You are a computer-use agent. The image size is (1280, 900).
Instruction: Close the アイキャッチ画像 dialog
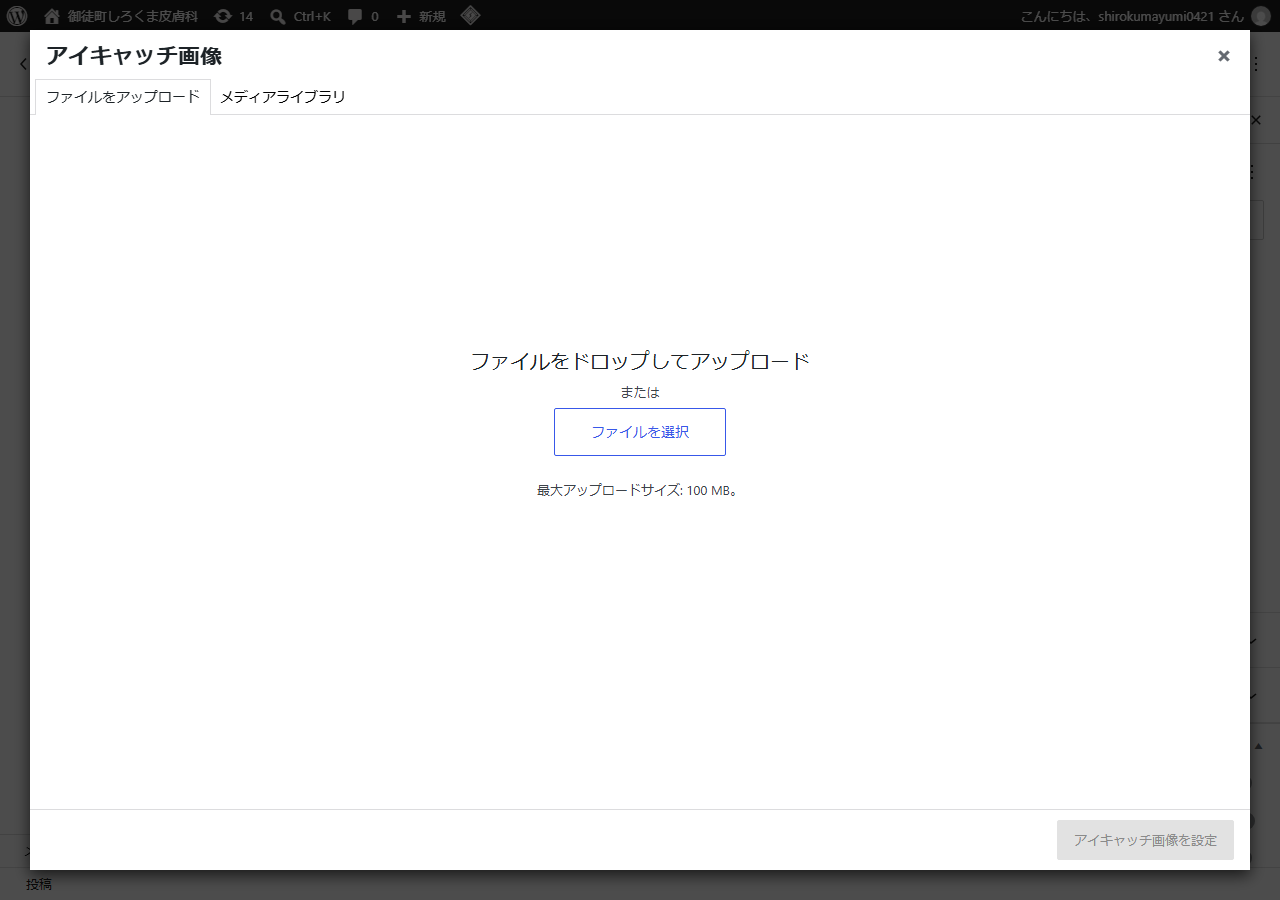[x=1224, y=56]
